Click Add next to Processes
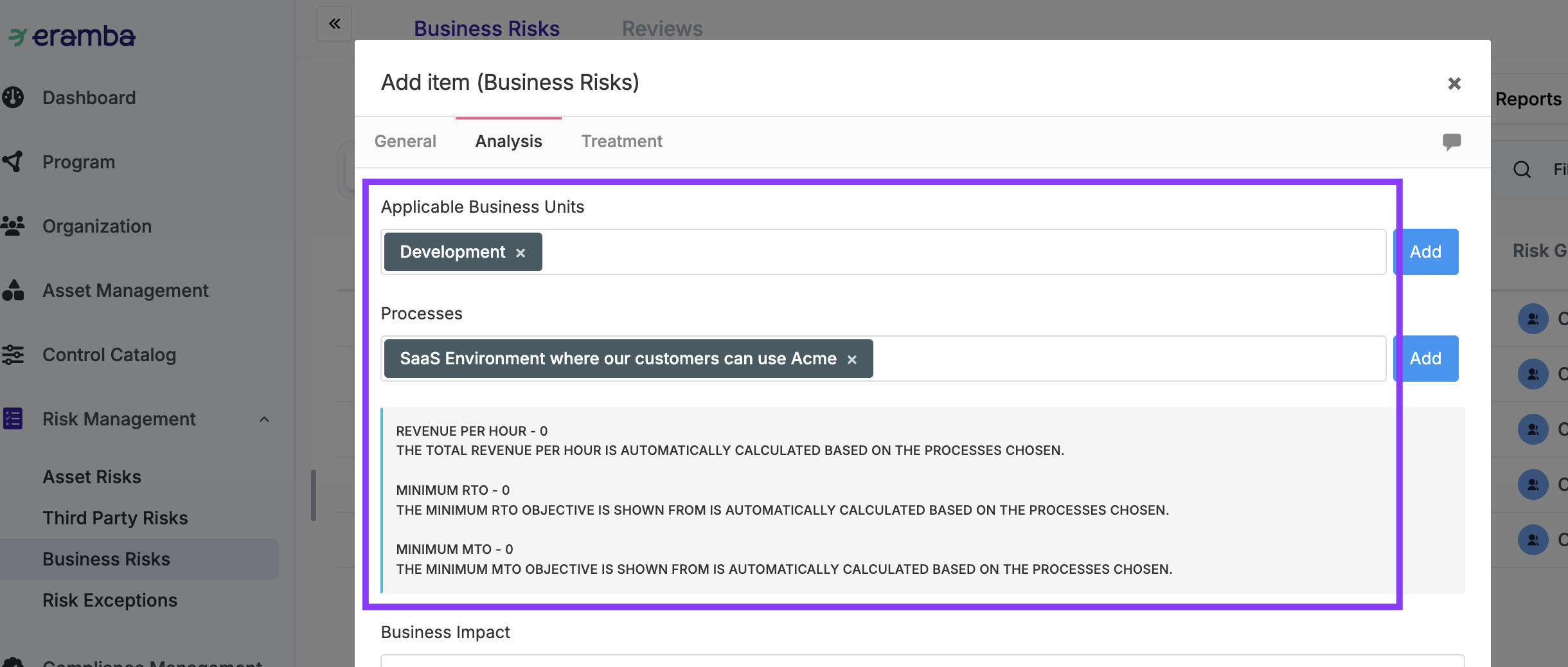The image size is (1568, 667). pyautogui.click(x=1425, y=359)
